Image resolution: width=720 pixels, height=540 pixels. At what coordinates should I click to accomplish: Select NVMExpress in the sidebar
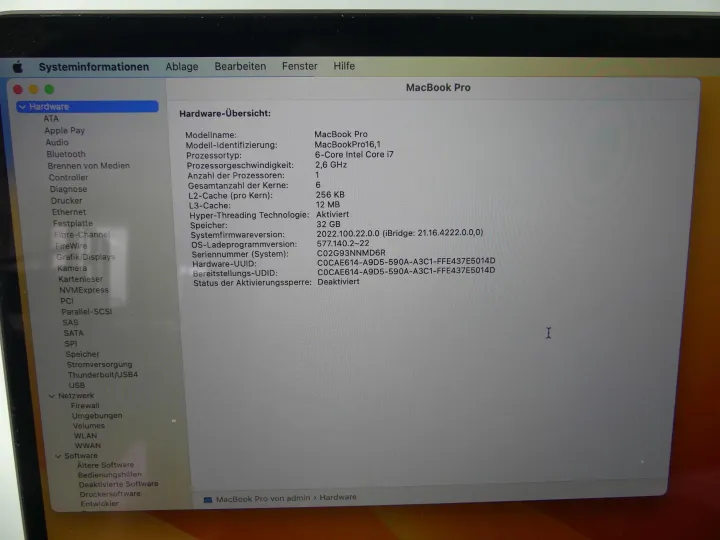point(84,290)
